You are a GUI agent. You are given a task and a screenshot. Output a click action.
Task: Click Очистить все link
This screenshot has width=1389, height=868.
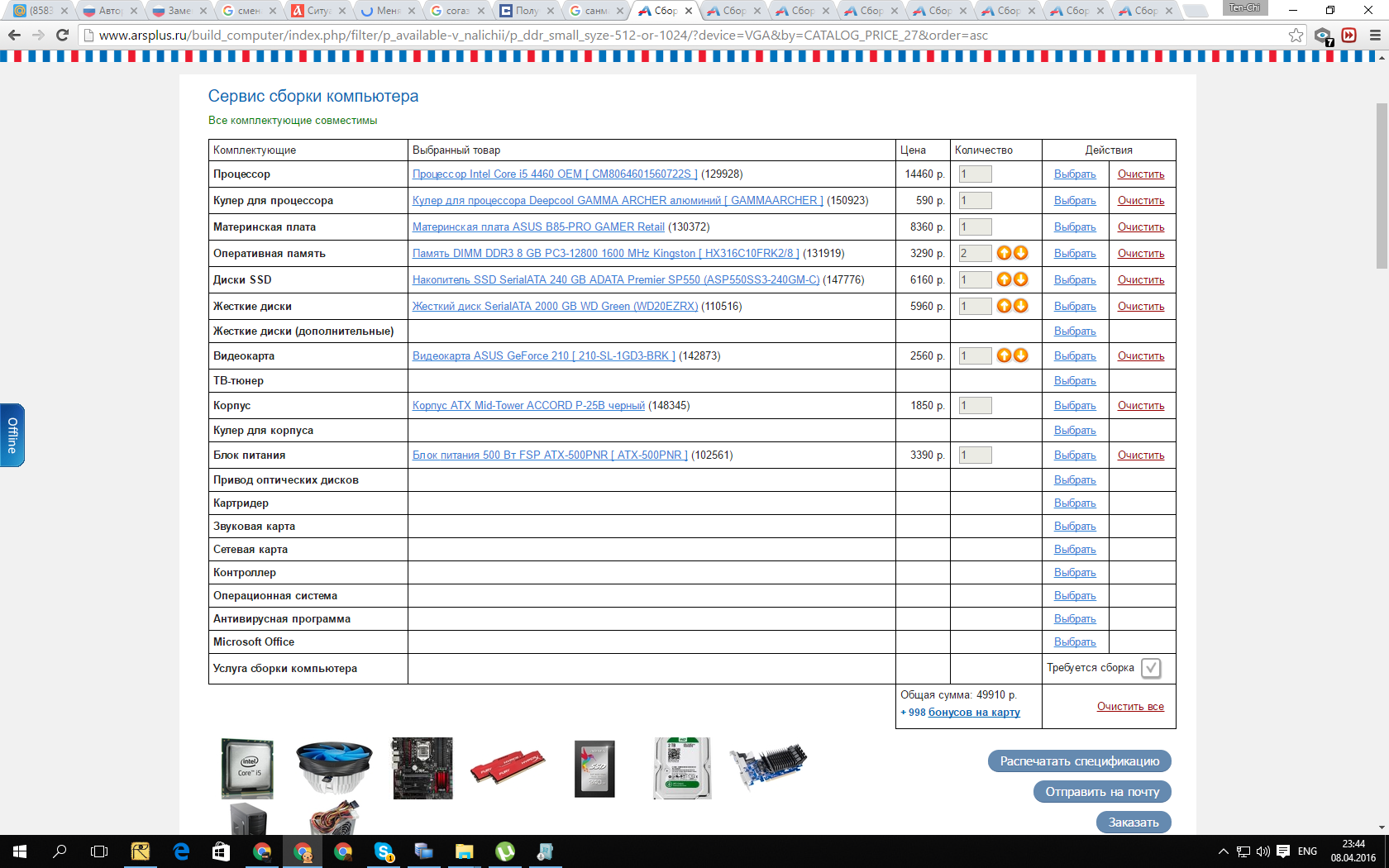coord(1130,706)
